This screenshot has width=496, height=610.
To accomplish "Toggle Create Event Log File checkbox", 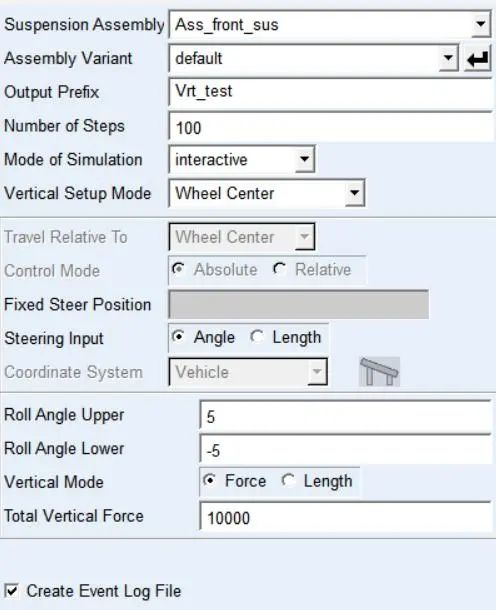I will [12, 591].
